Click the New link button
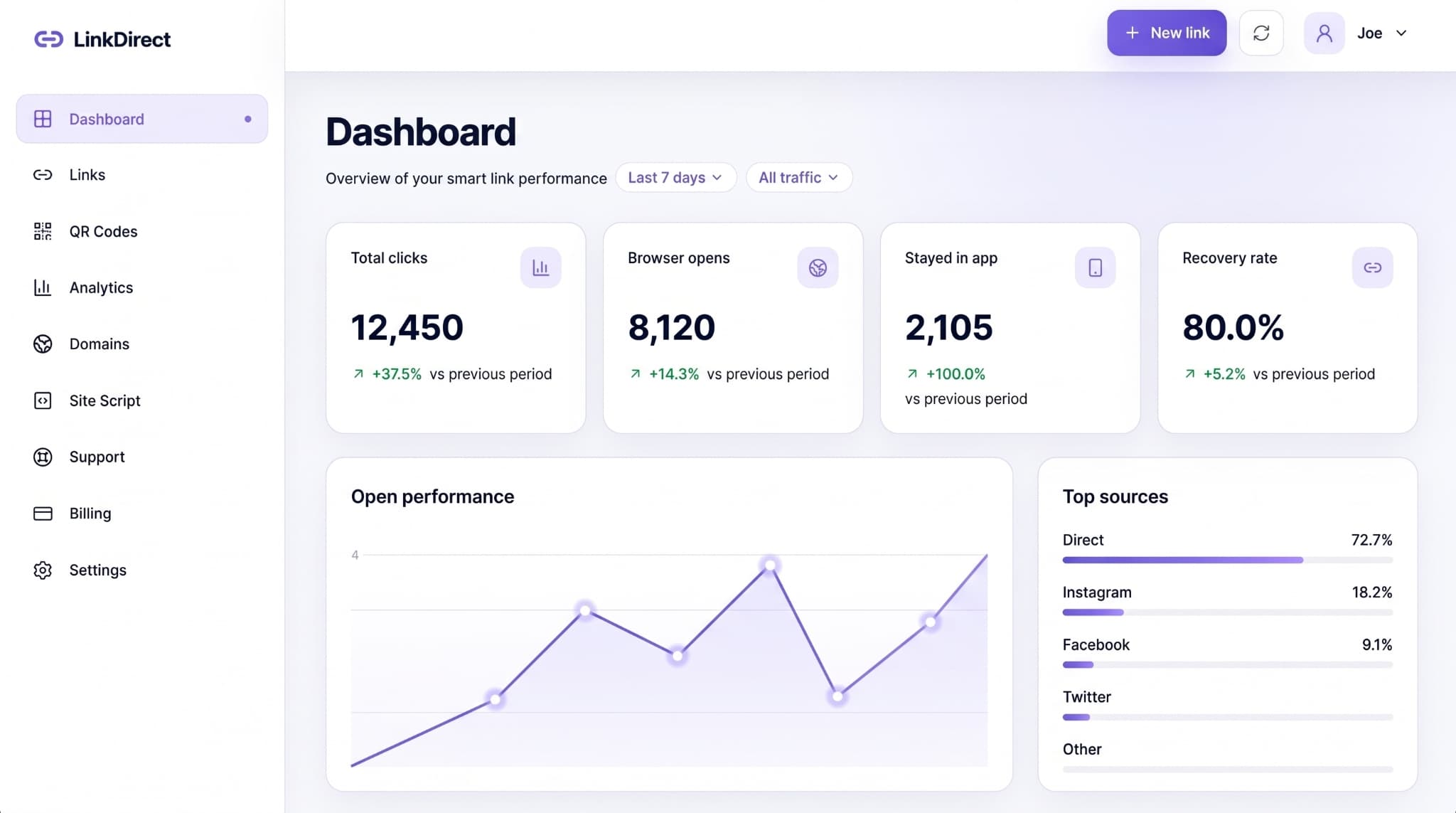This screenshot has height=813, width=1456. pos(1167,33)
